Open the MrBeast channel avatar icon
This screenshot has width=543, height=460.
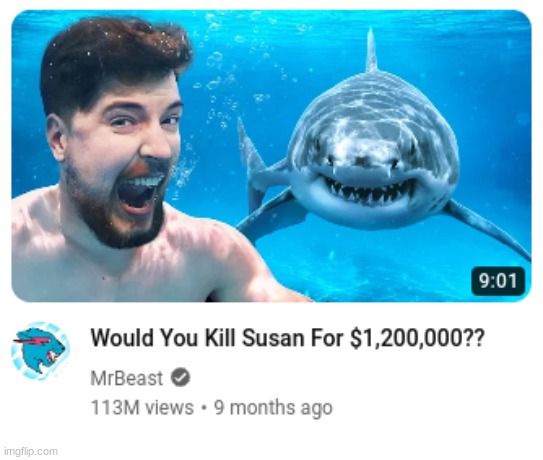pyautogui.click(x=41, y=351)
